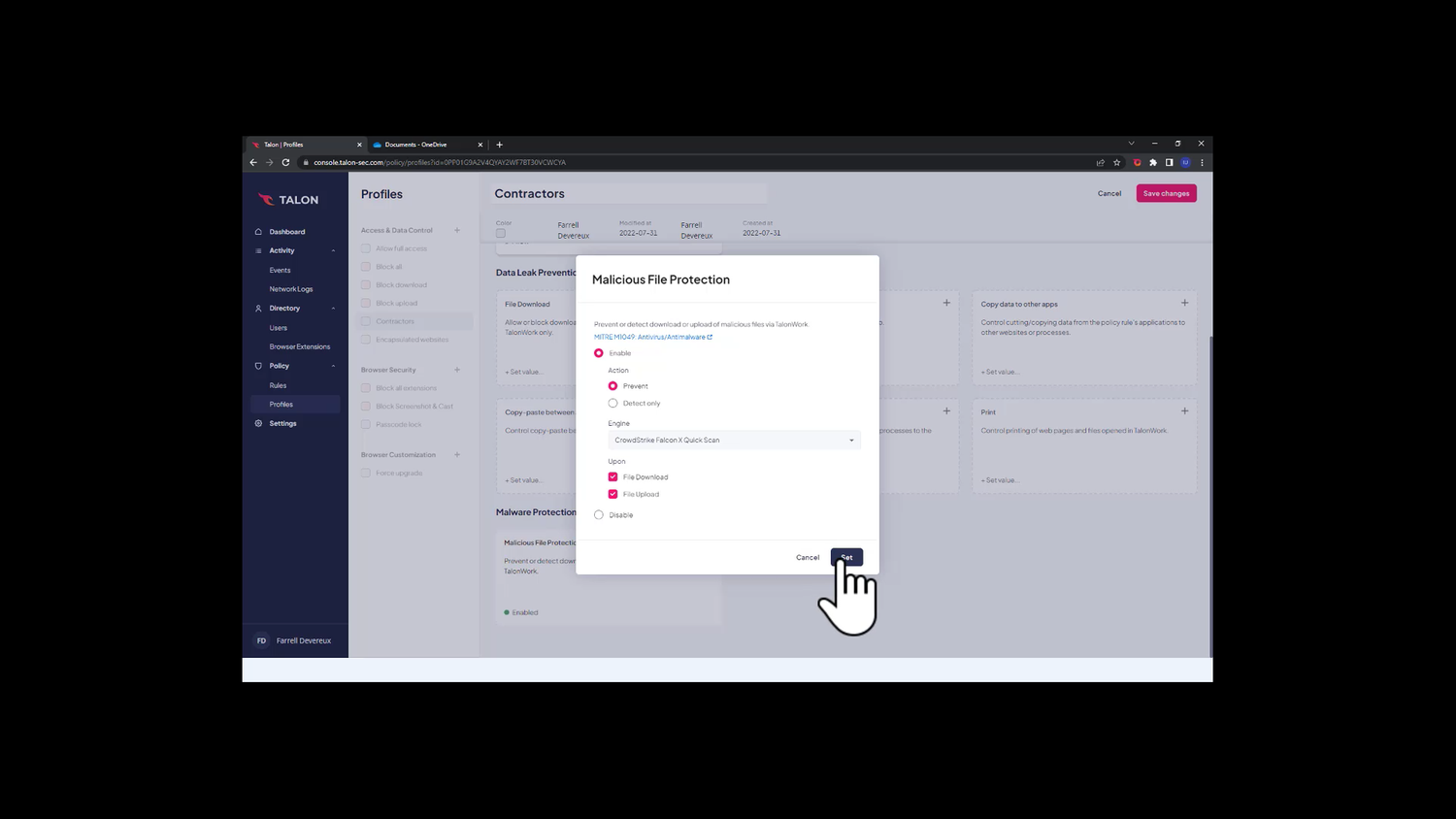1456x819 pixels.
Task: Bookmark the page with the star icon
Action: (1117, 162)
